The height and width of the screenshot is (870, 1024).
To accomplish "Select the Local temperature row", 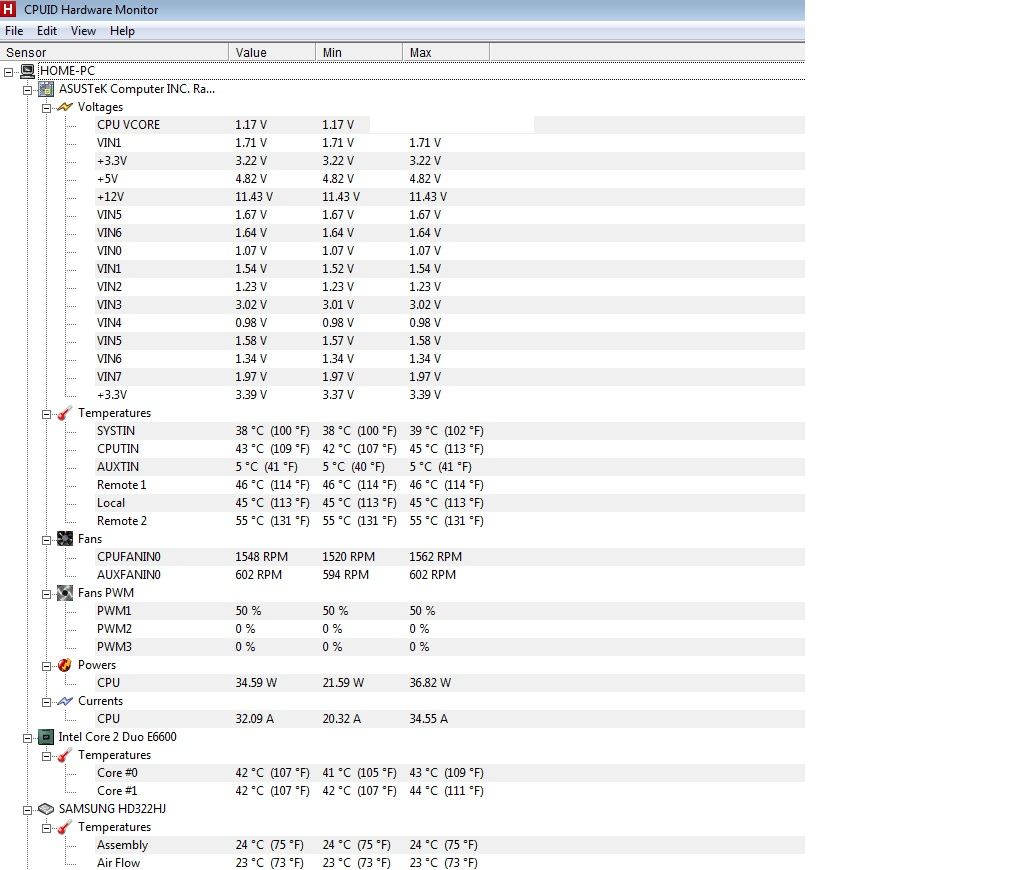I will tap(450, 503).
